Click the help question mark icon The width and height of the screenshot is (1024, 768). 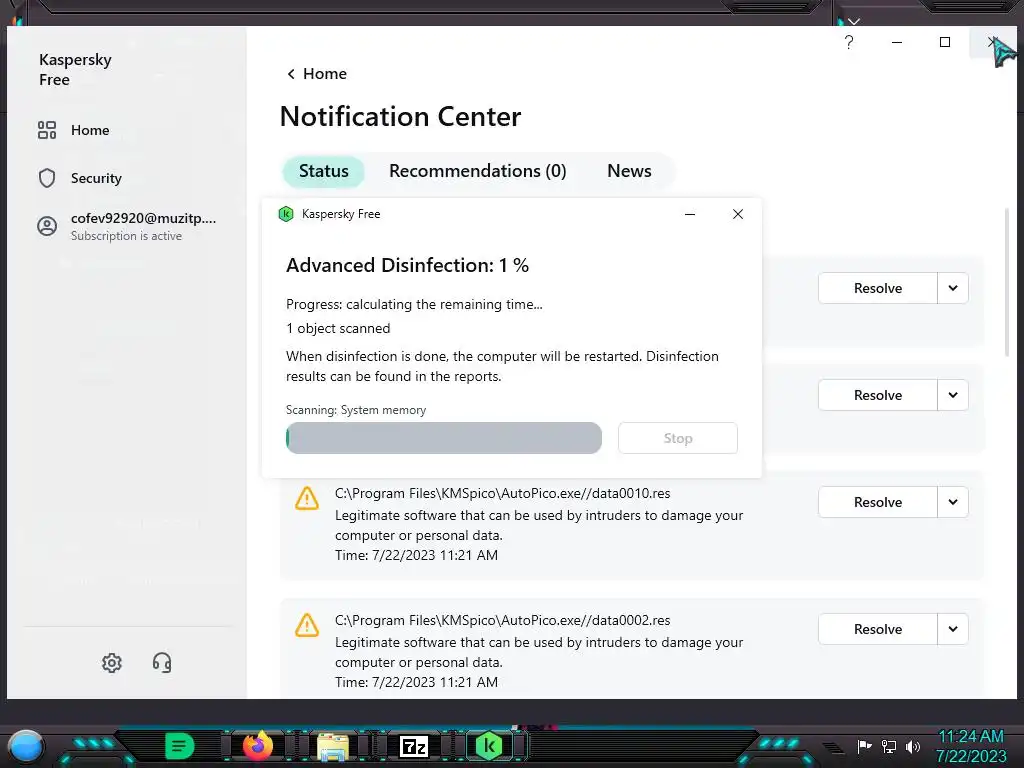[849, 42]
